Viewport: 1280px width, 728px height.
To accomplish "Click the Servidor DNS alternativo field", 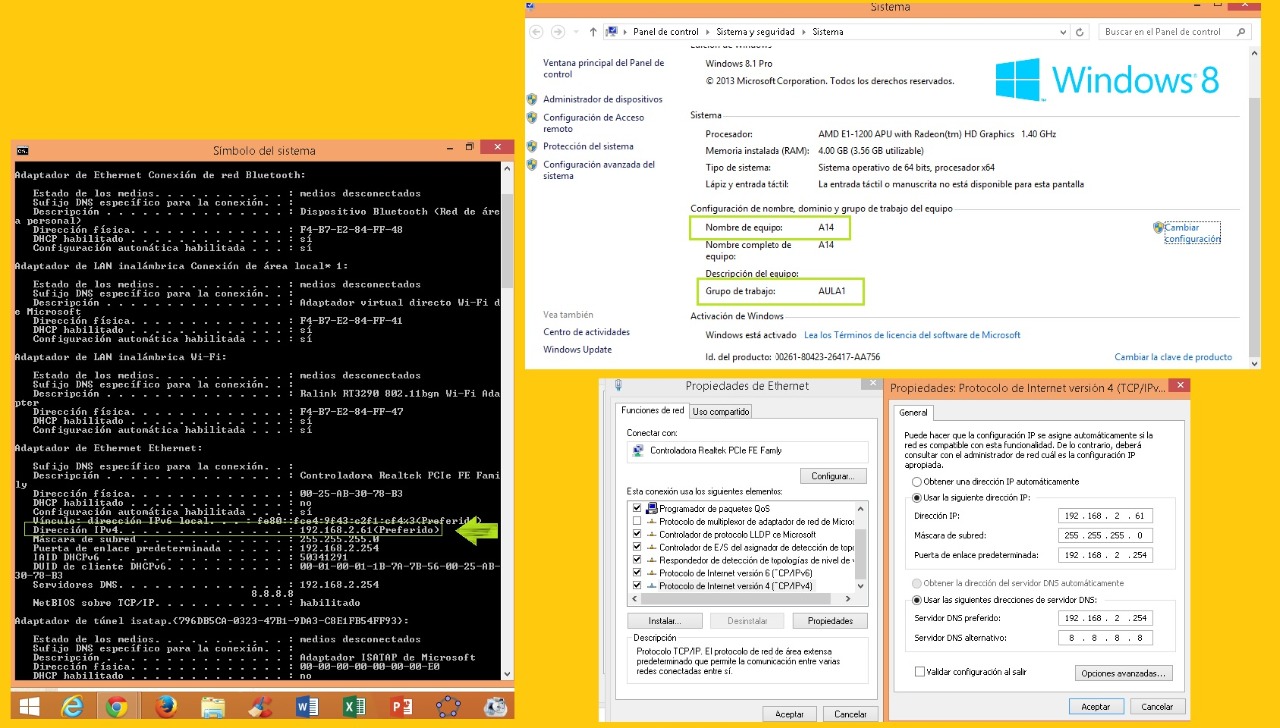I will point(1104,638).
